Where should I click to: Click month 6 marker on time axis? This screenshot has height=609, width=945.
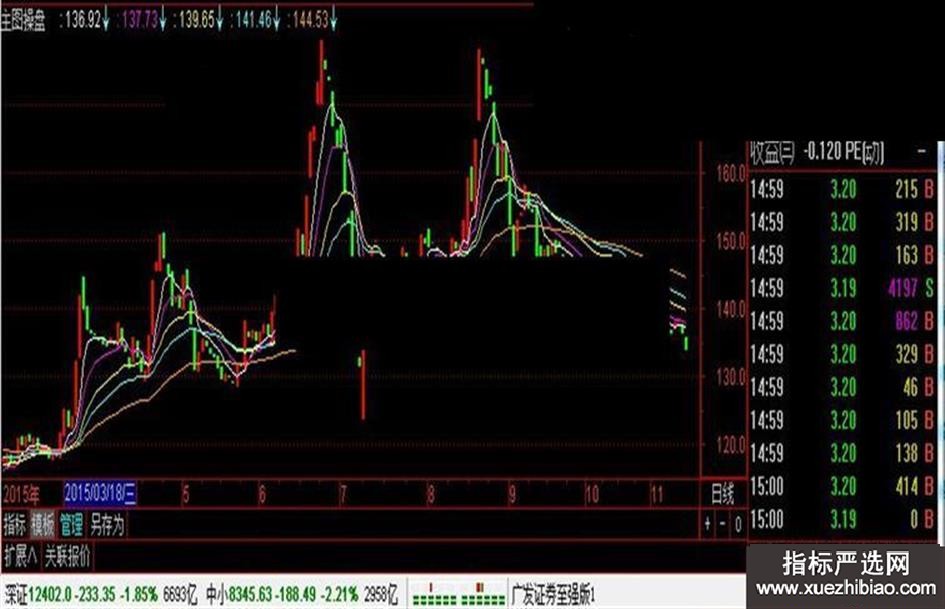click(262, 495)
